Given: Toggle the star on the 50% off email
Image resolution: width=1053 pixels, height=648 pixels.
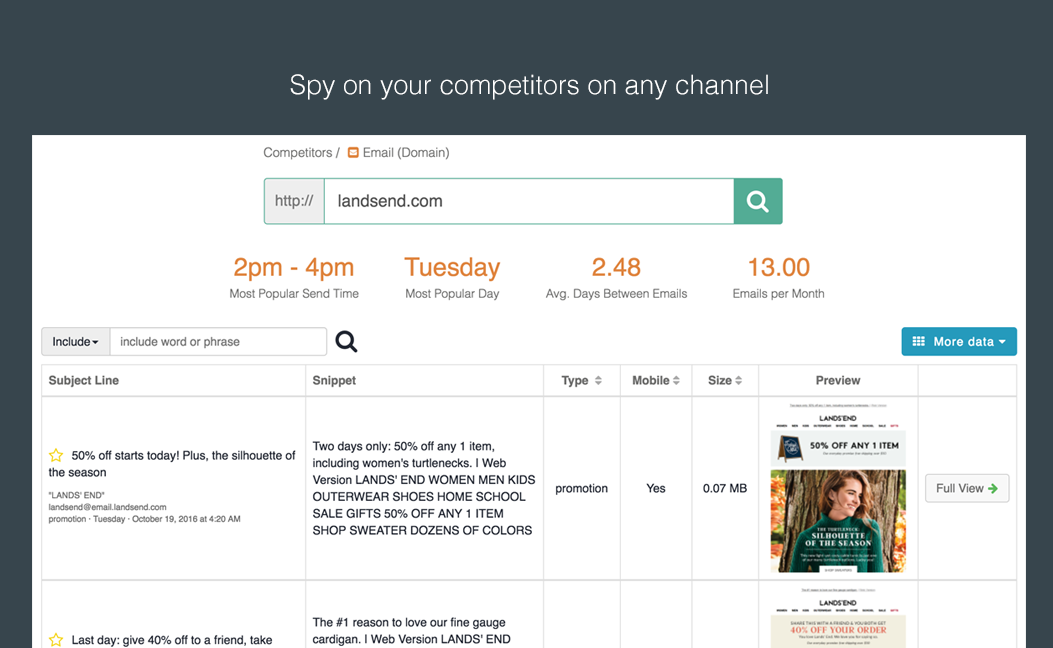Looking at the screenshot, I should tap(53, 455).
